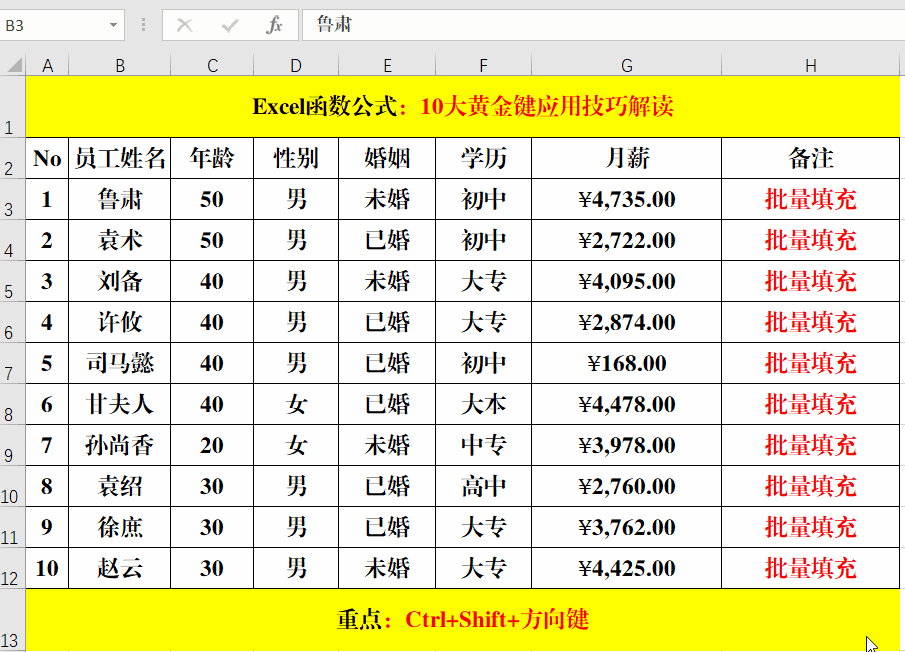Click the formula bar options dots handle
The image size is (905, 652).
(x=143, y=25)
